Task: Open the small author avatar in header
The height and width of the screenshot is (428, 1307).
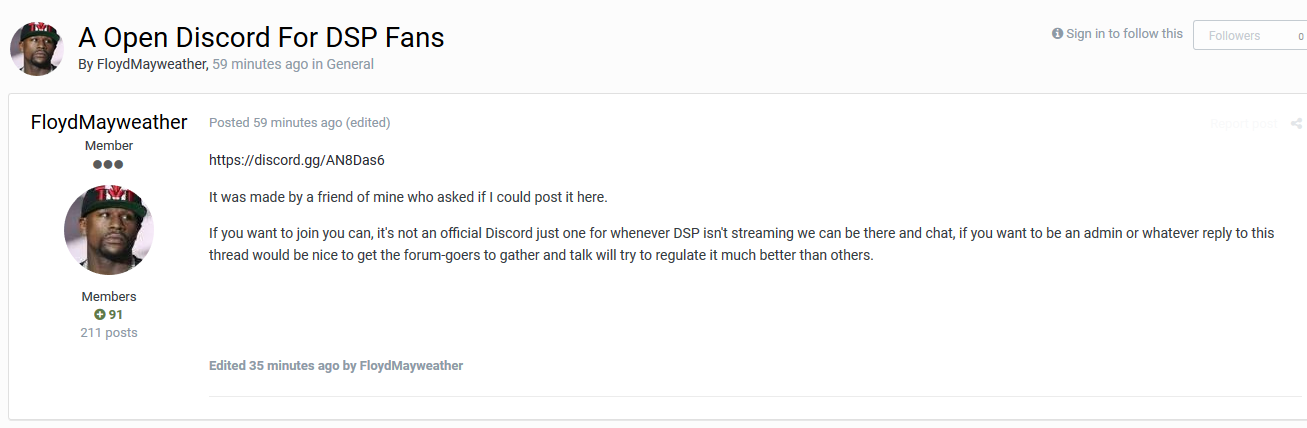Action: coord(37,48)
